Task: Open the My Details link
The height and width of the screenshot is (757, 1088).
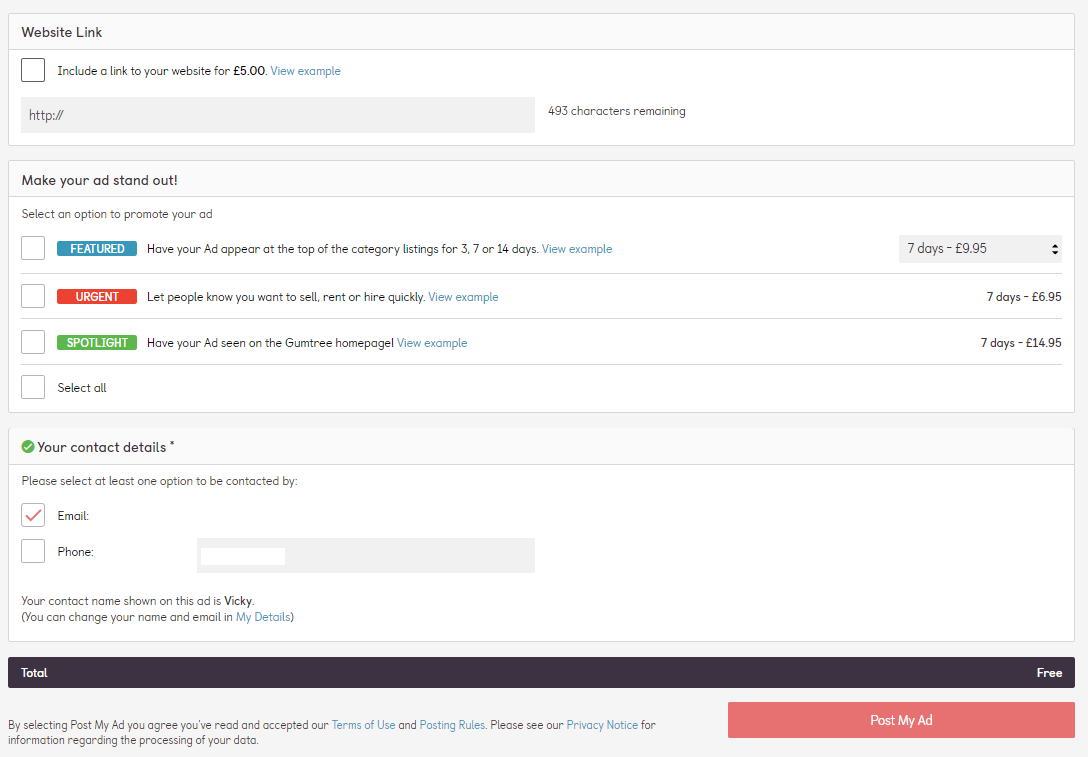Action: (x=263, y=617)
